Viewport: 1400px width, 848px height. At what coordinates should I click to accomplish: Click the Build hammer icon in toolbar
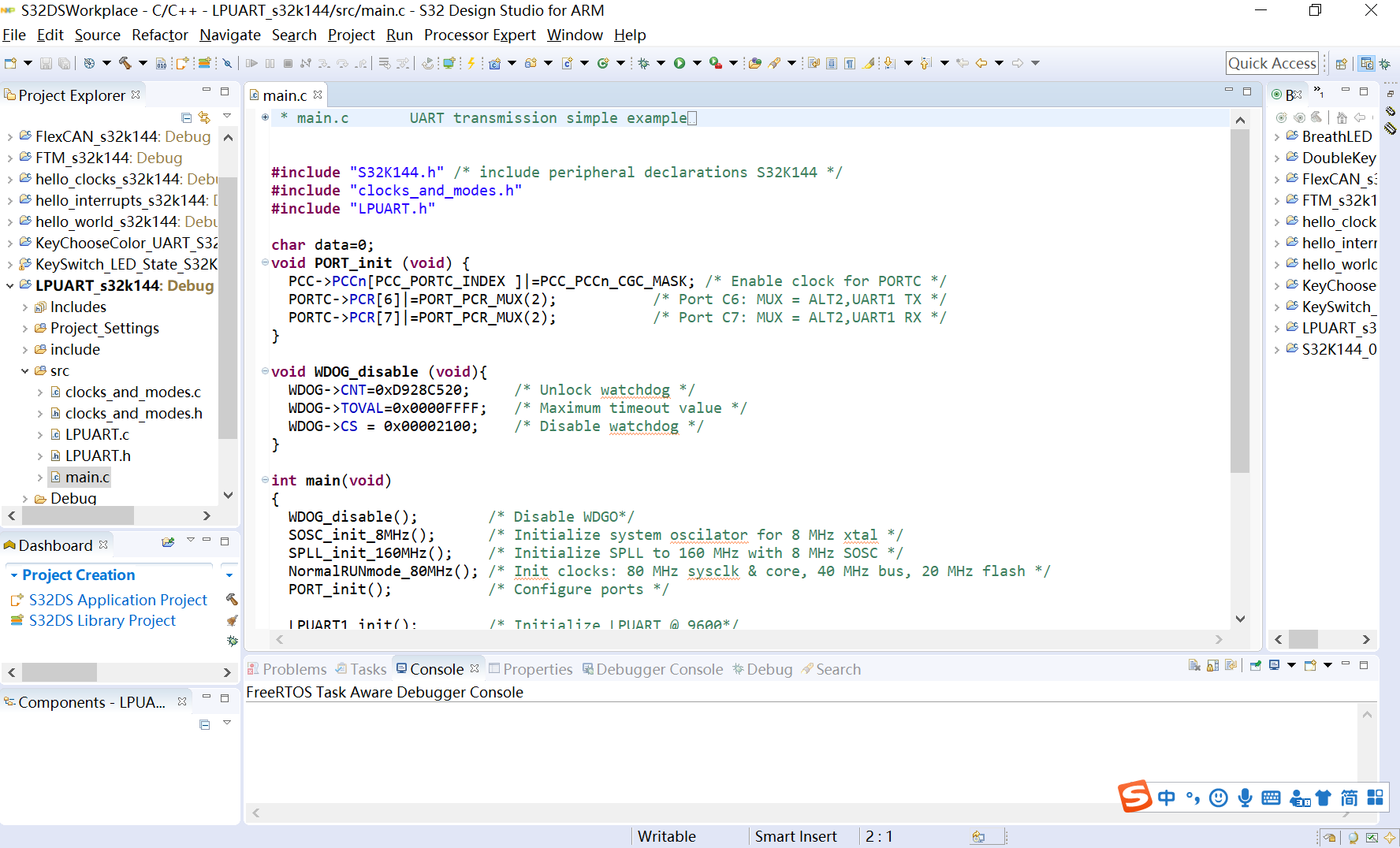point(125,63)
